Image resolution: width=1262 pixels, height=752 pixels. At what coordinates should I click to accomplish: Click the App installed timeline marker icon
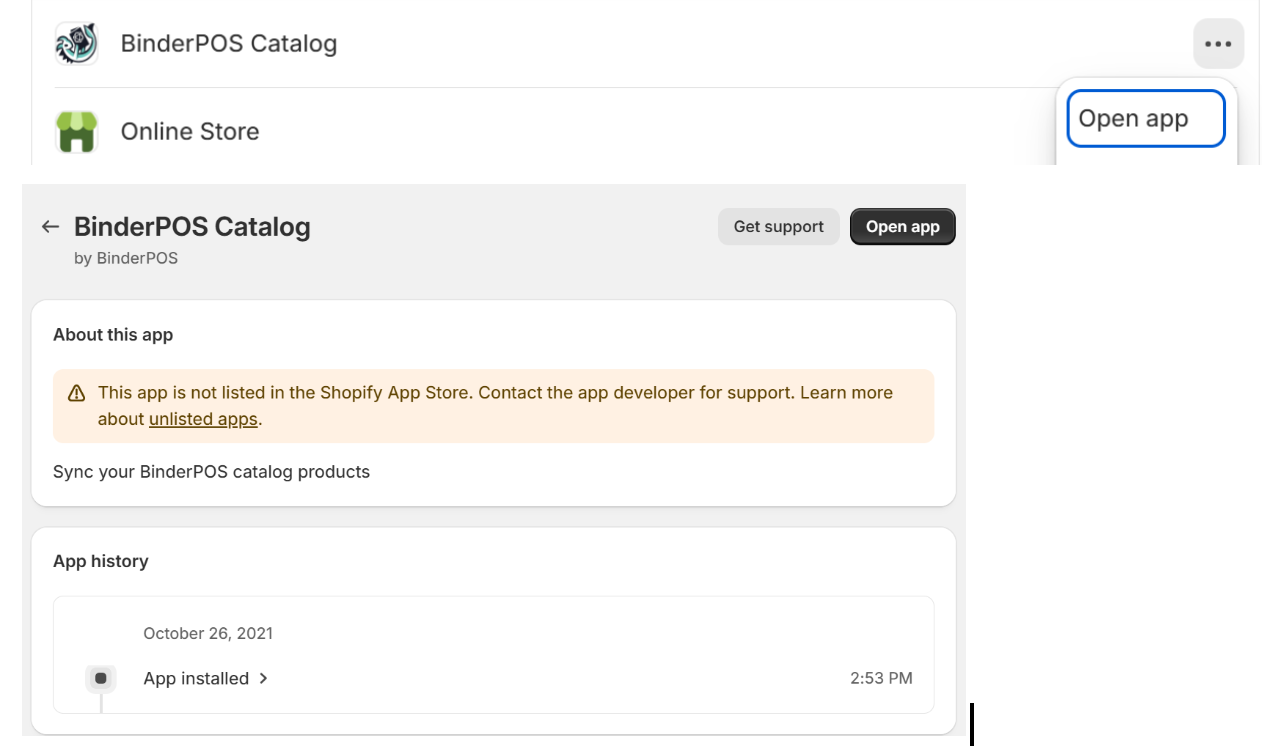101,678
